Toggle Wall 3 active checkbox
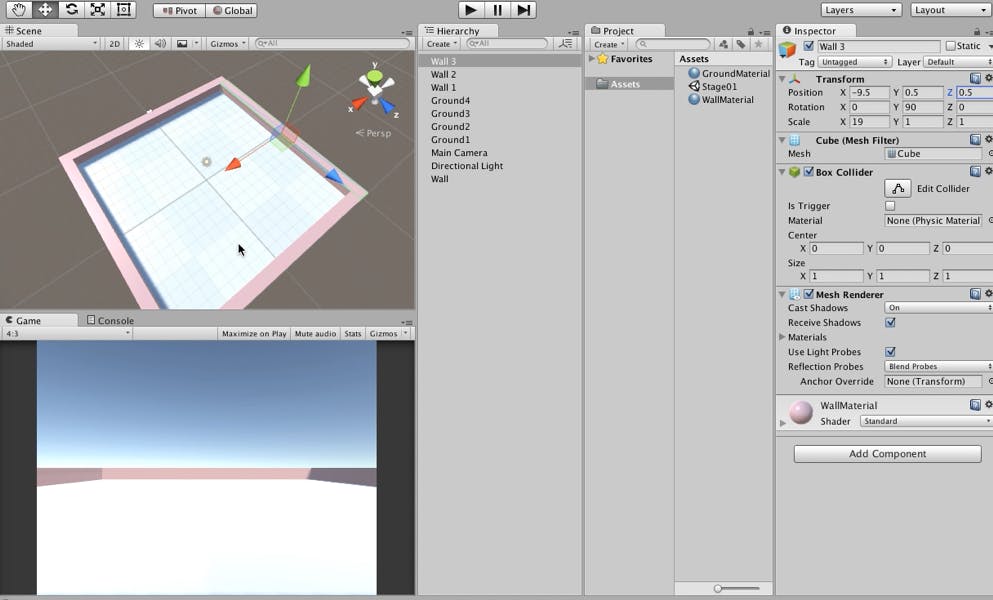 809,46
